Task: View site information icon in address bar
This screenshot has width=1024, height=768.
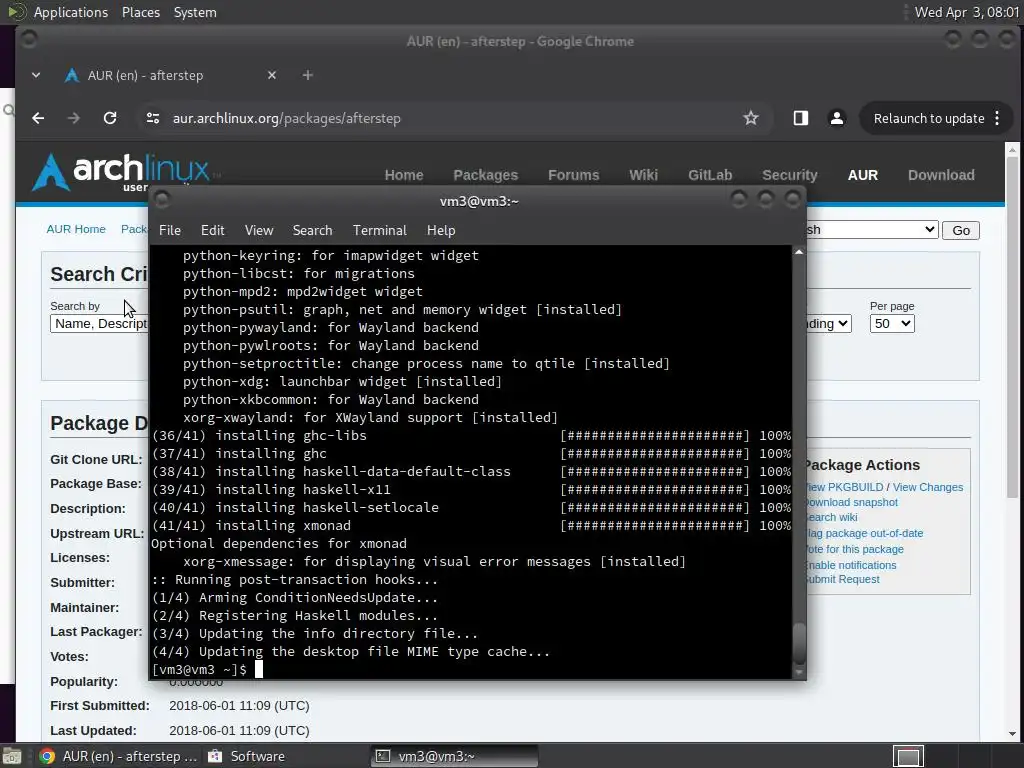Action: (153, 118)
